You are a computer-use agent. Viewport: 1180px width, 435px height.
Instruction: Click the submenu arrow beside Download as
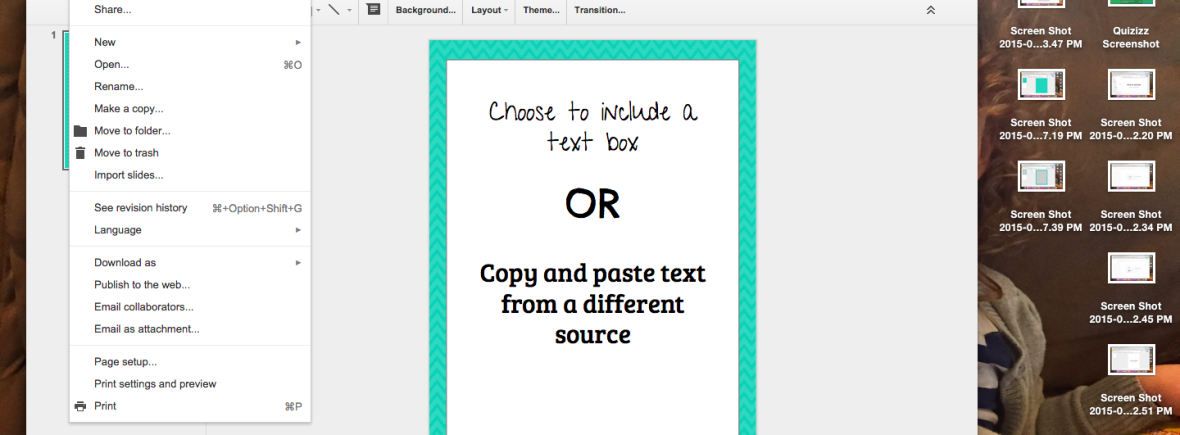pos(298,263)
